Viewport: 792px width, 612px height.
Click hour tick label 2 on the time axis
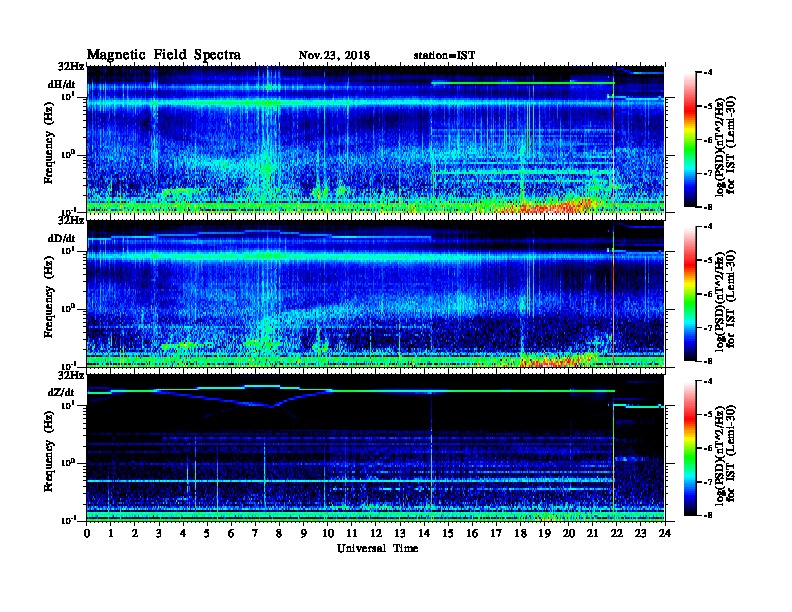click(x=135, y=534)
